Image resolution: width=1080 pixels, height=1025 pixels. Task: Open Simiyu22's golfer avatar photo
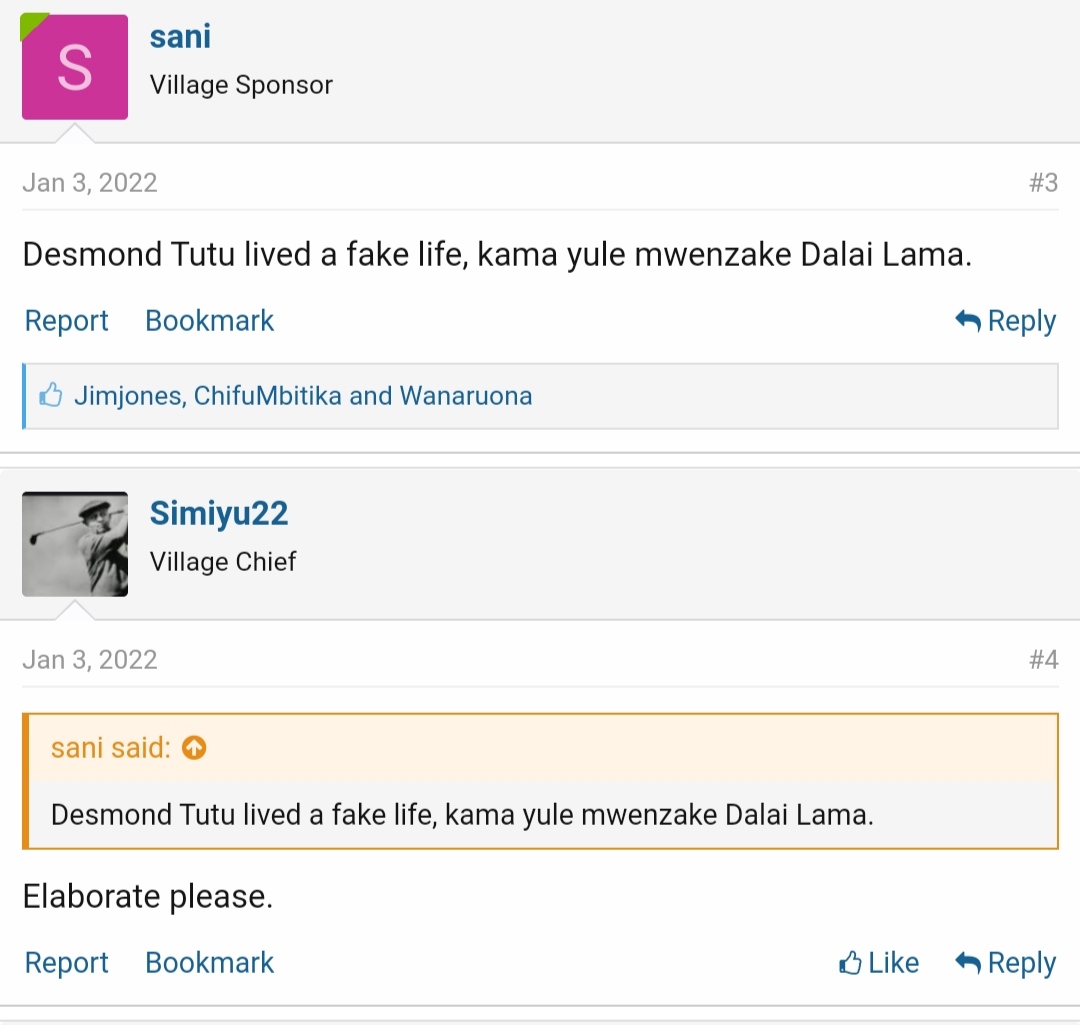75,544
